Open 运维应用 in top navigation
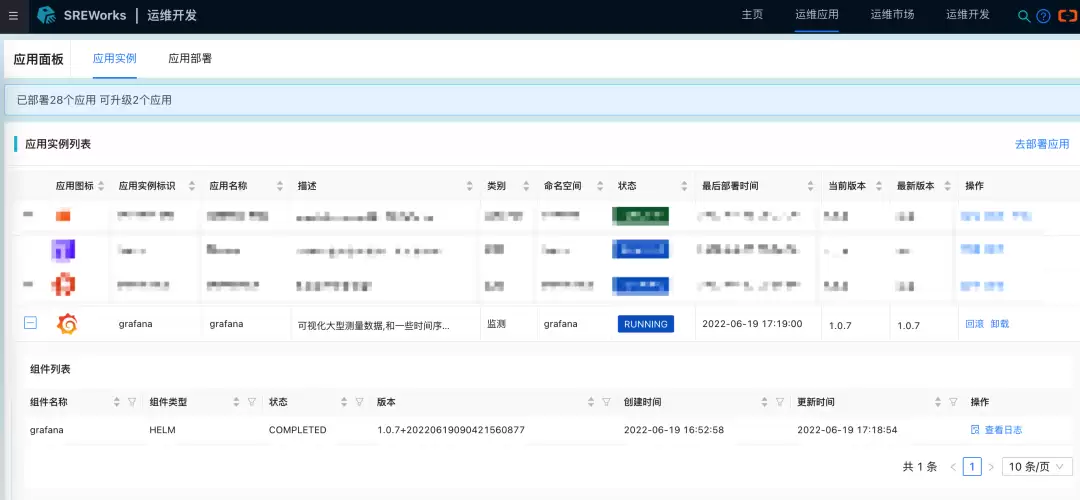This screenshot has height=500, width=1080. (817, 14)
